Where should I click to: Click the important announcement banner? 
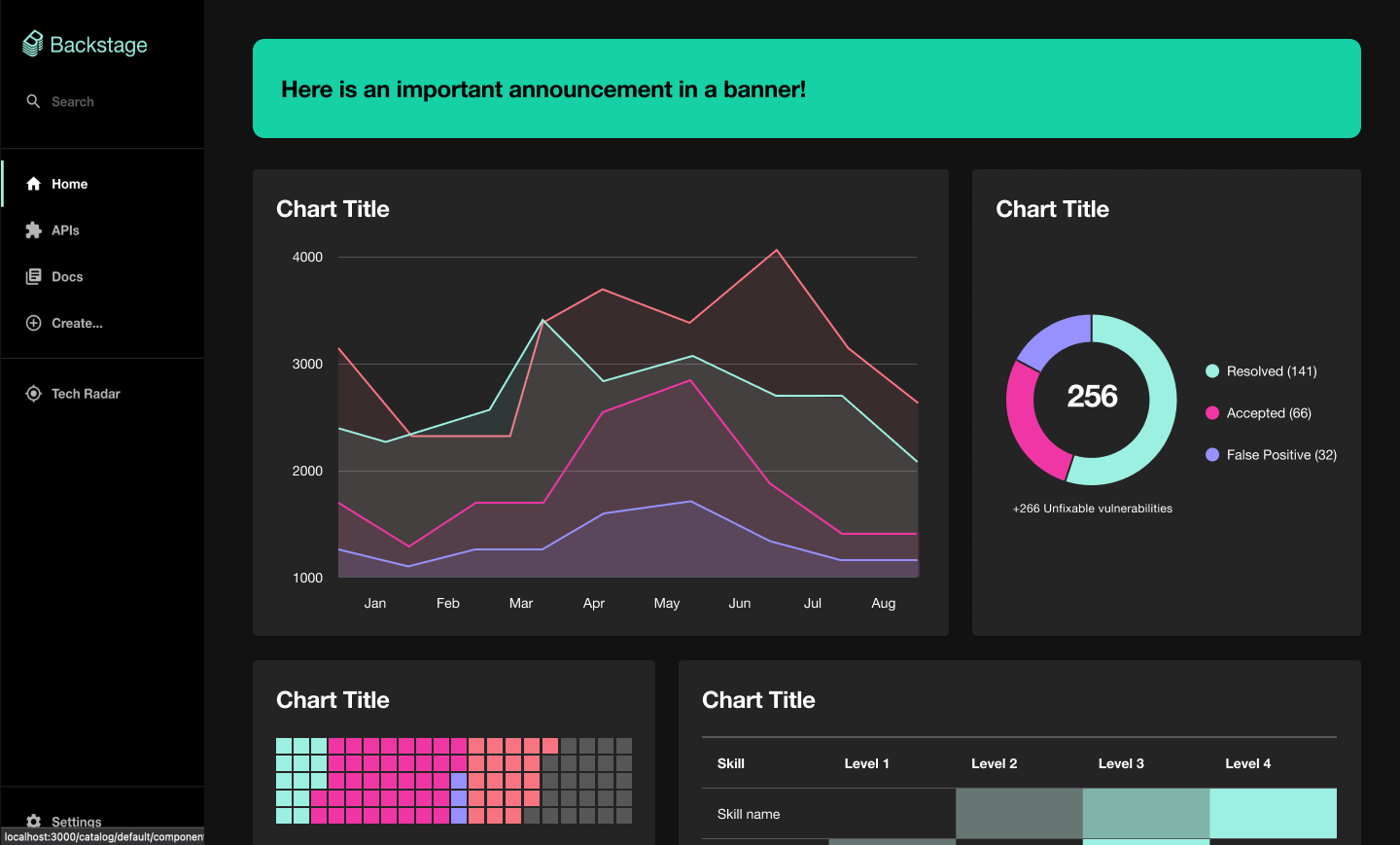pos(807,88)
